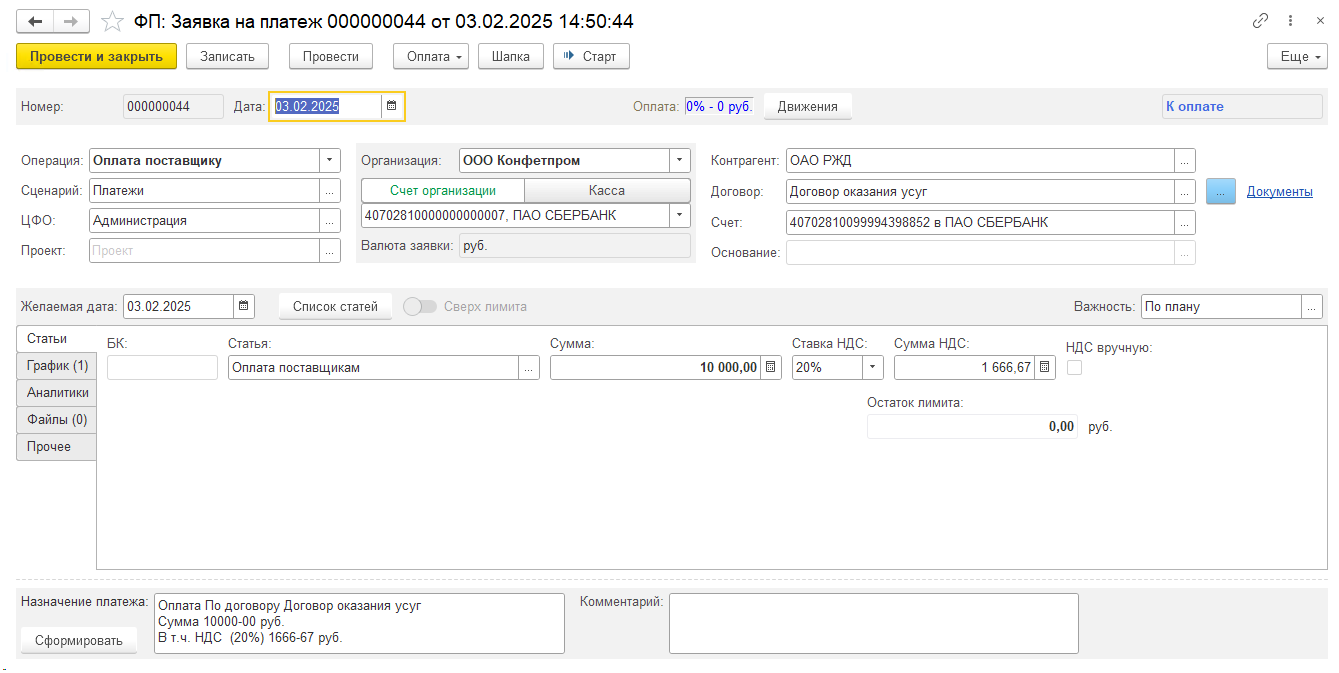Switch to Касса mode
The image size is (1339, 673).
tap(607, 190)
